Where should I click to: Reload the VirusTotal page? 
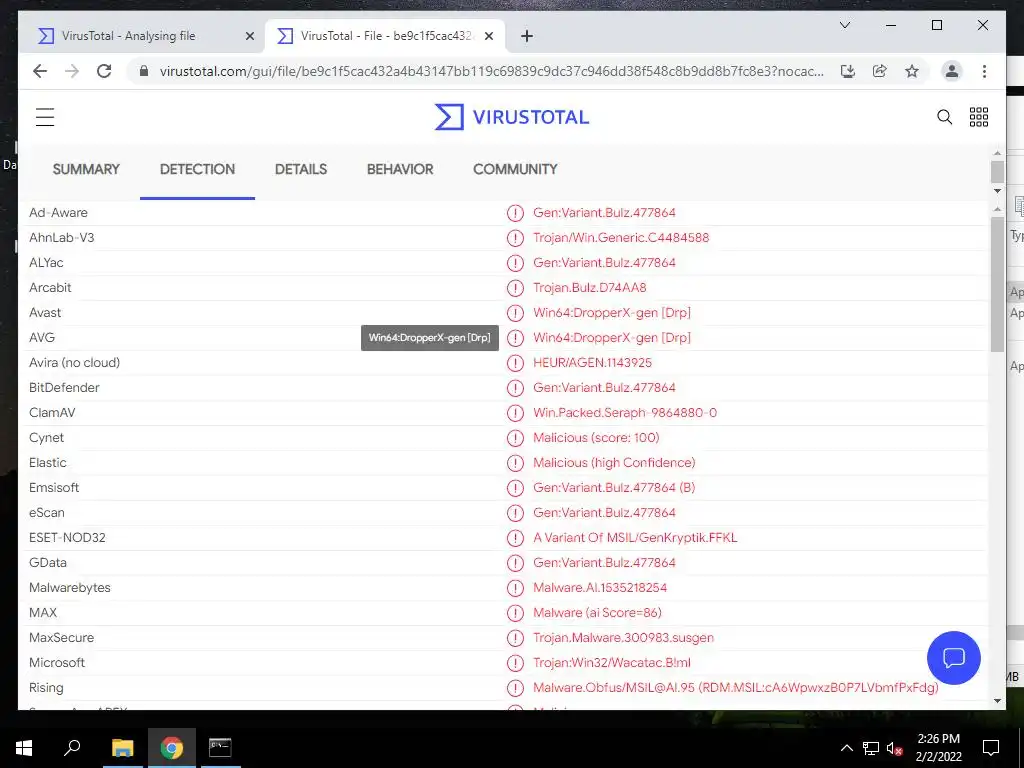tap(104, 71)
